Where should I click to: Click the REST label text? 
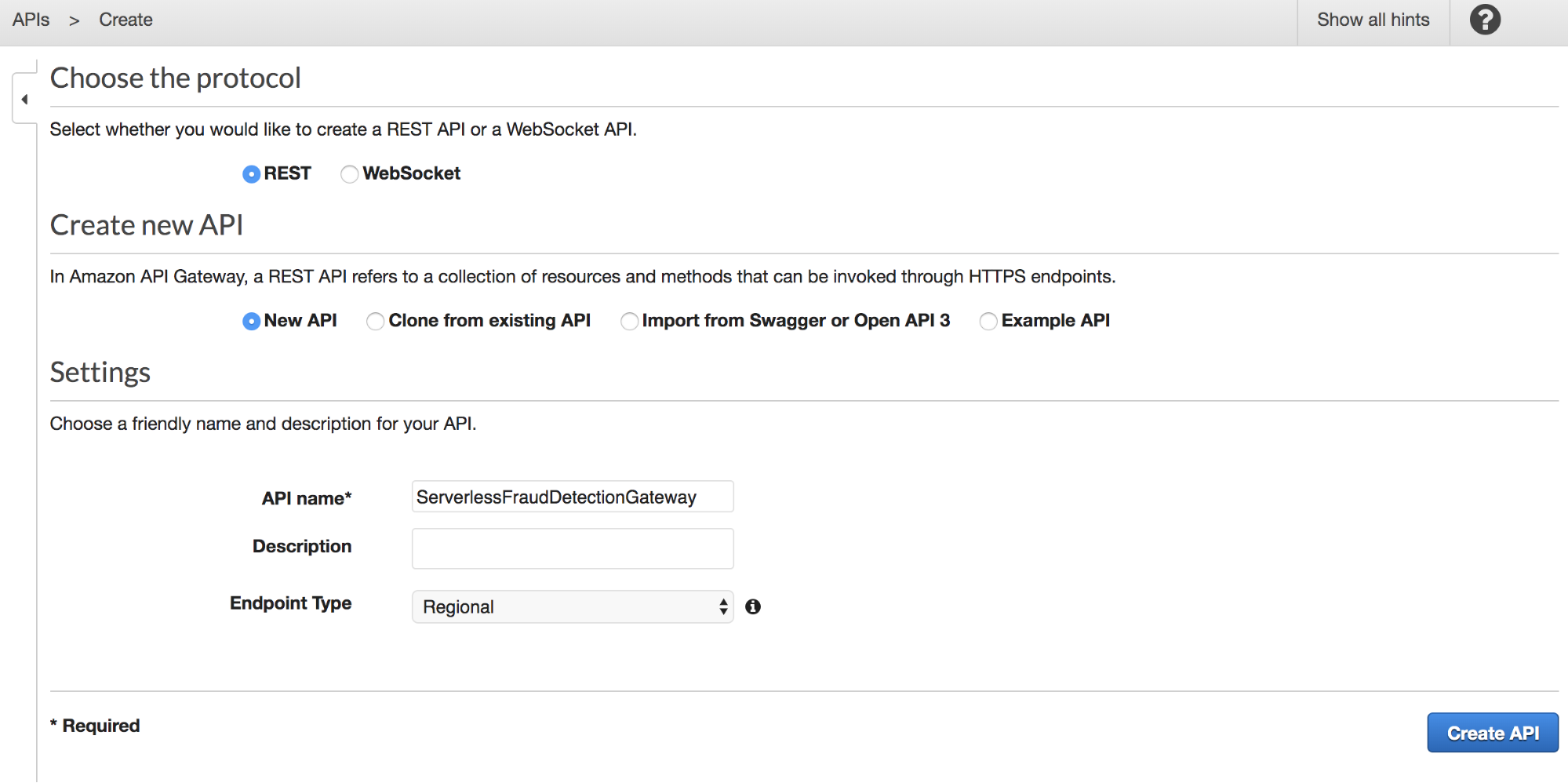(x=287, y=173)
